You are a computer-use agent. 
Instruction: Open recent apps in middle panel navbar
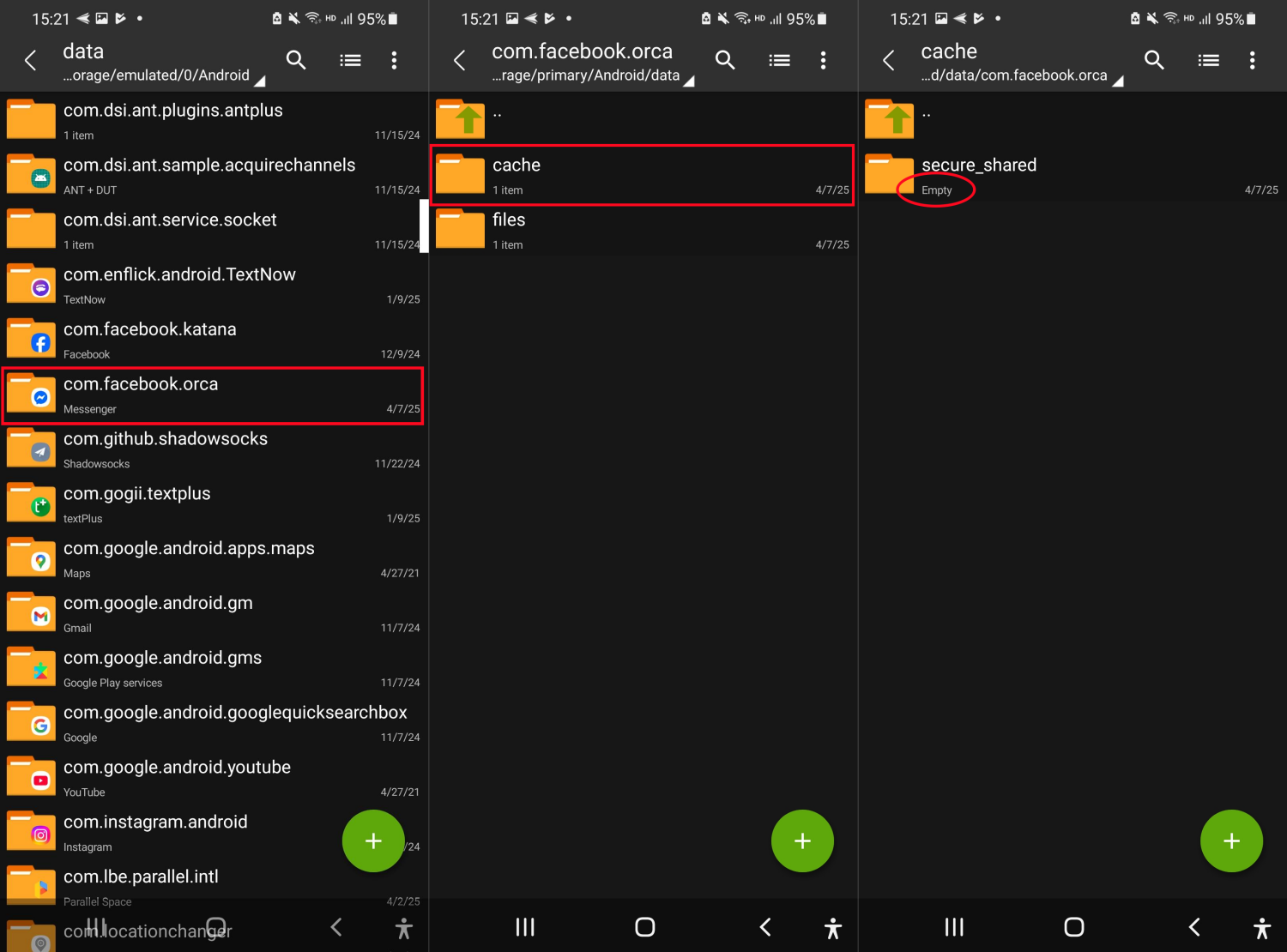click(x=525, y=926)
